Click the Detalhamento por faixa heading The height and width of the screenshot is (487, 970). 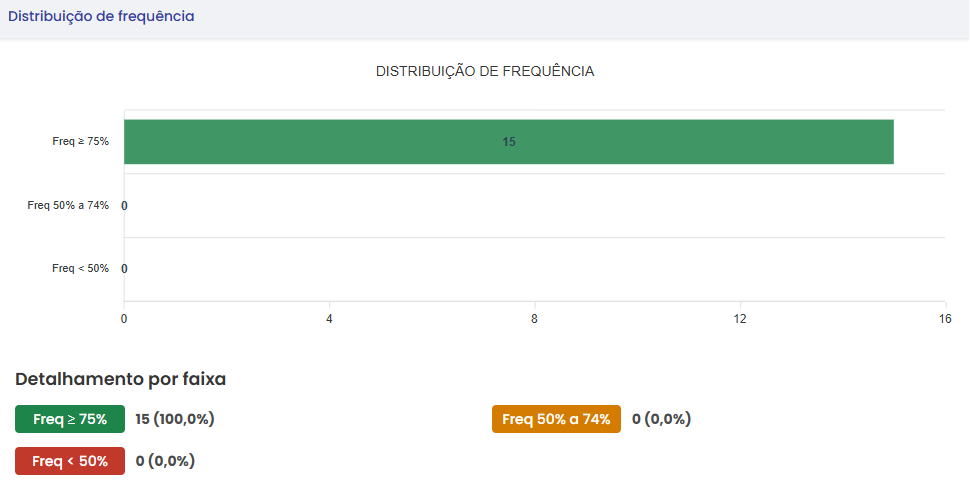click(x=121, y=379)
